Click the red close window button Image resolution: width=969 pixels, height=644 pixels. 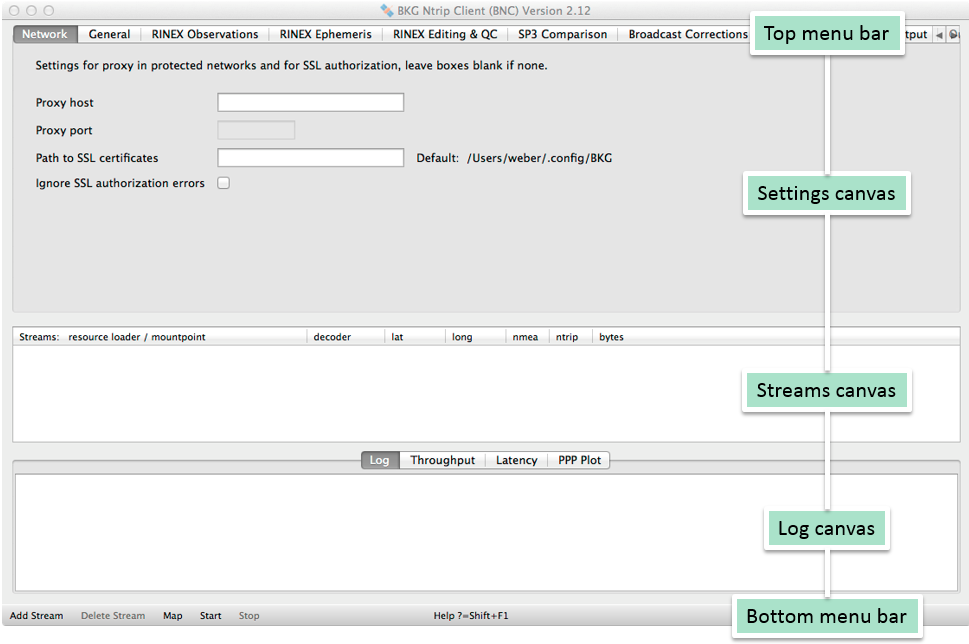tap(14, 10)
